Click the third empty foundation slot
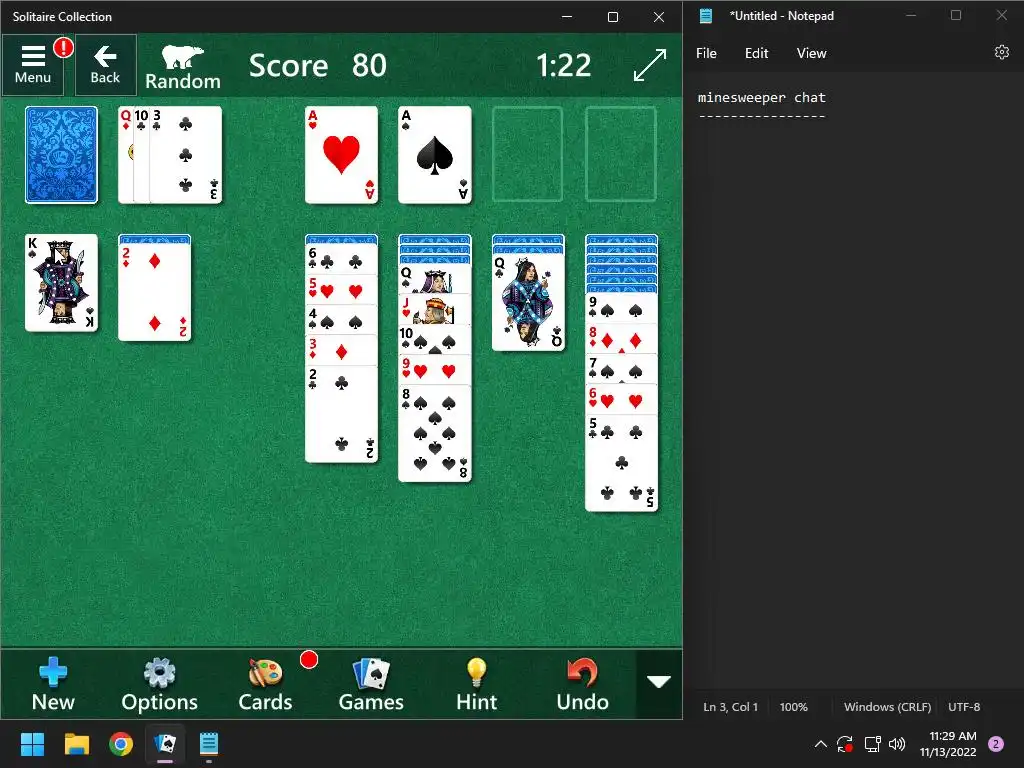 coord(528,155)
